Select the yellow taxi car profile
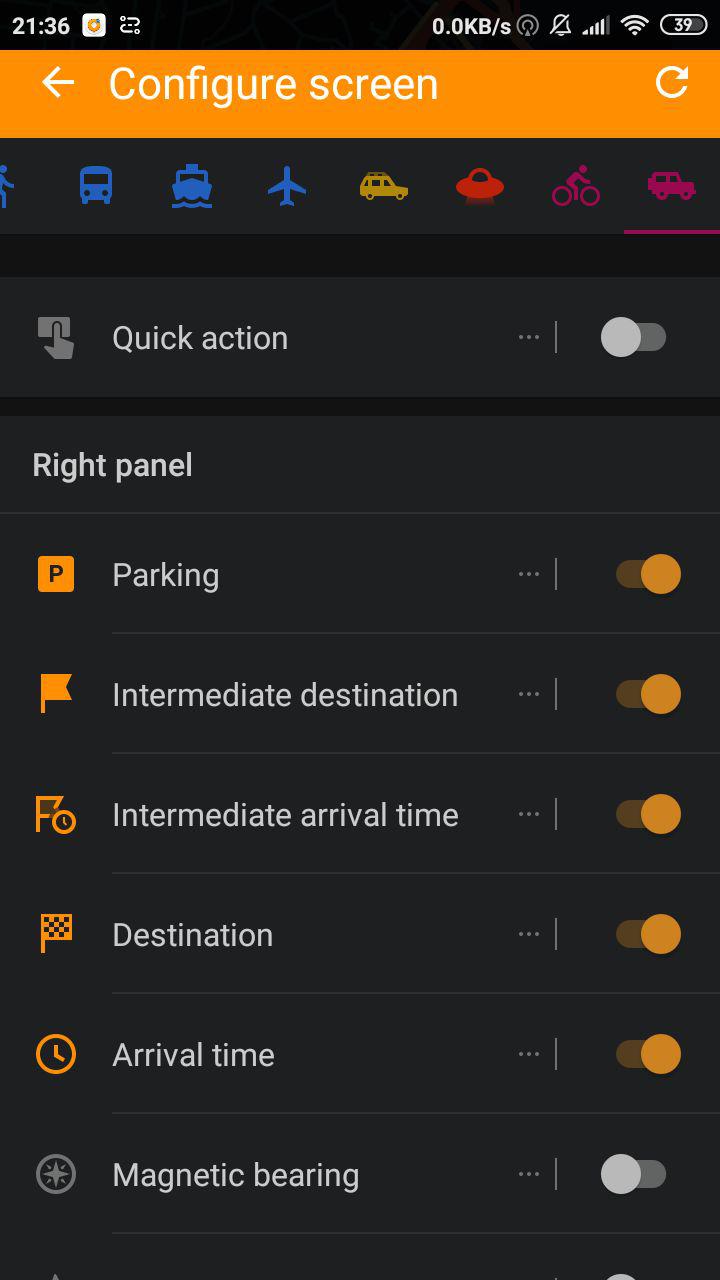Screen dimensions: 720x1280 click(x=384, y=186)
